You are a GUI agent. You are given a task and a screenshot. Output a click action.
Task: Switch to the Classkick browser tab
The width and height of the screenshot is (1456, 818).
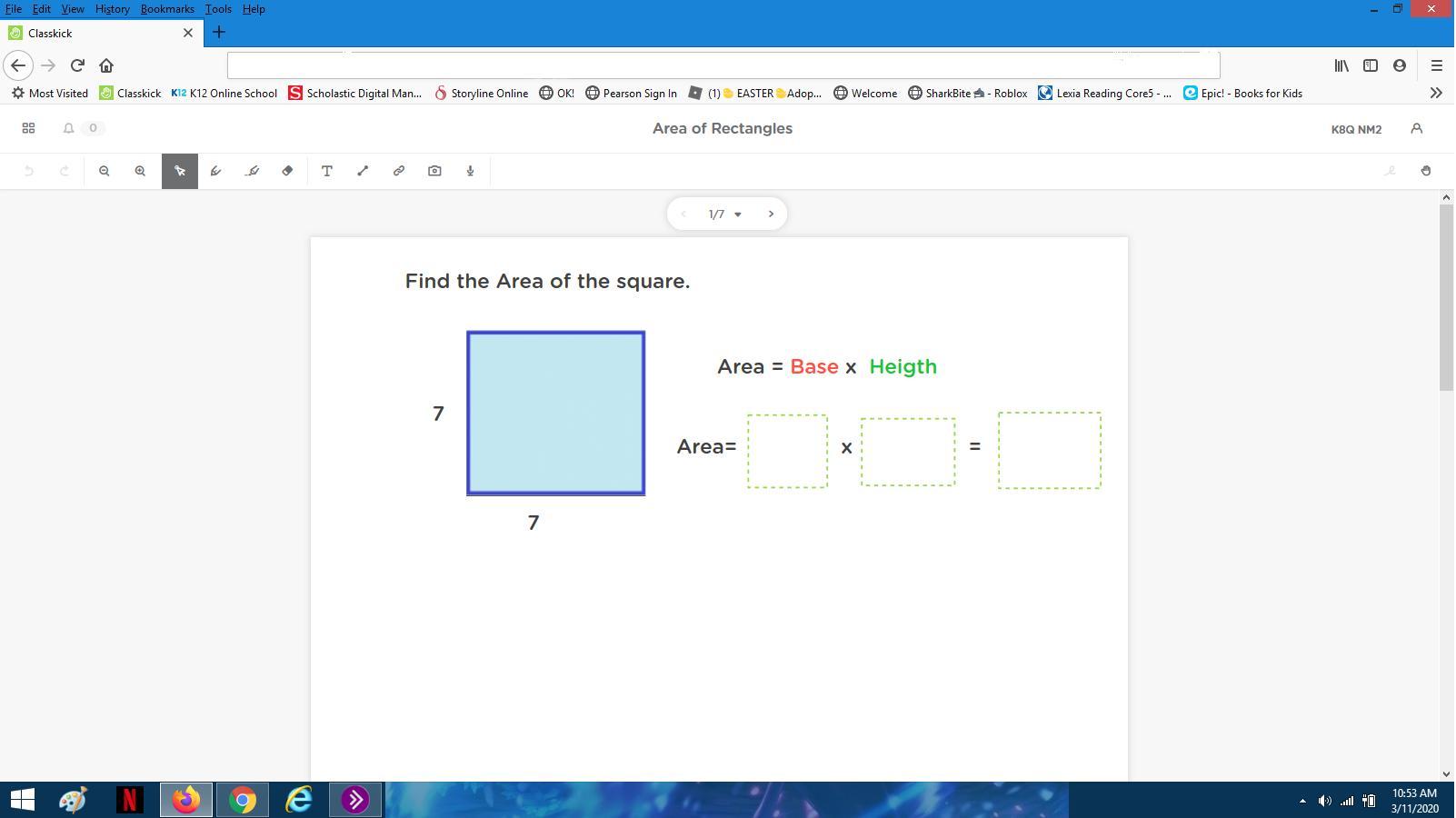(x=100, y=33)
